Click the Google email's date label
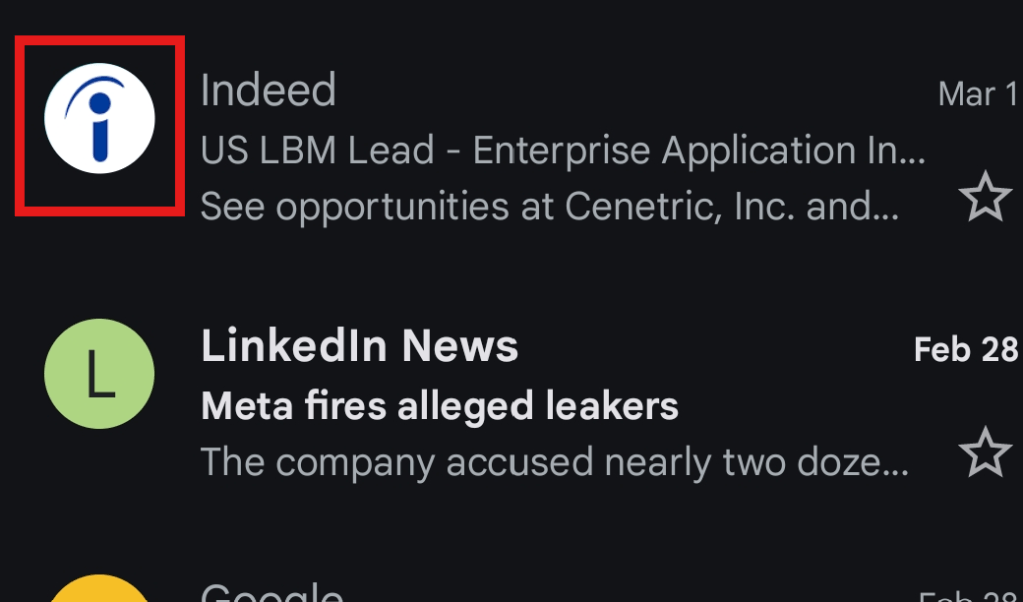Image resolution: width=1023 pixels, height=602 pixels. click(x=968, y=596)
